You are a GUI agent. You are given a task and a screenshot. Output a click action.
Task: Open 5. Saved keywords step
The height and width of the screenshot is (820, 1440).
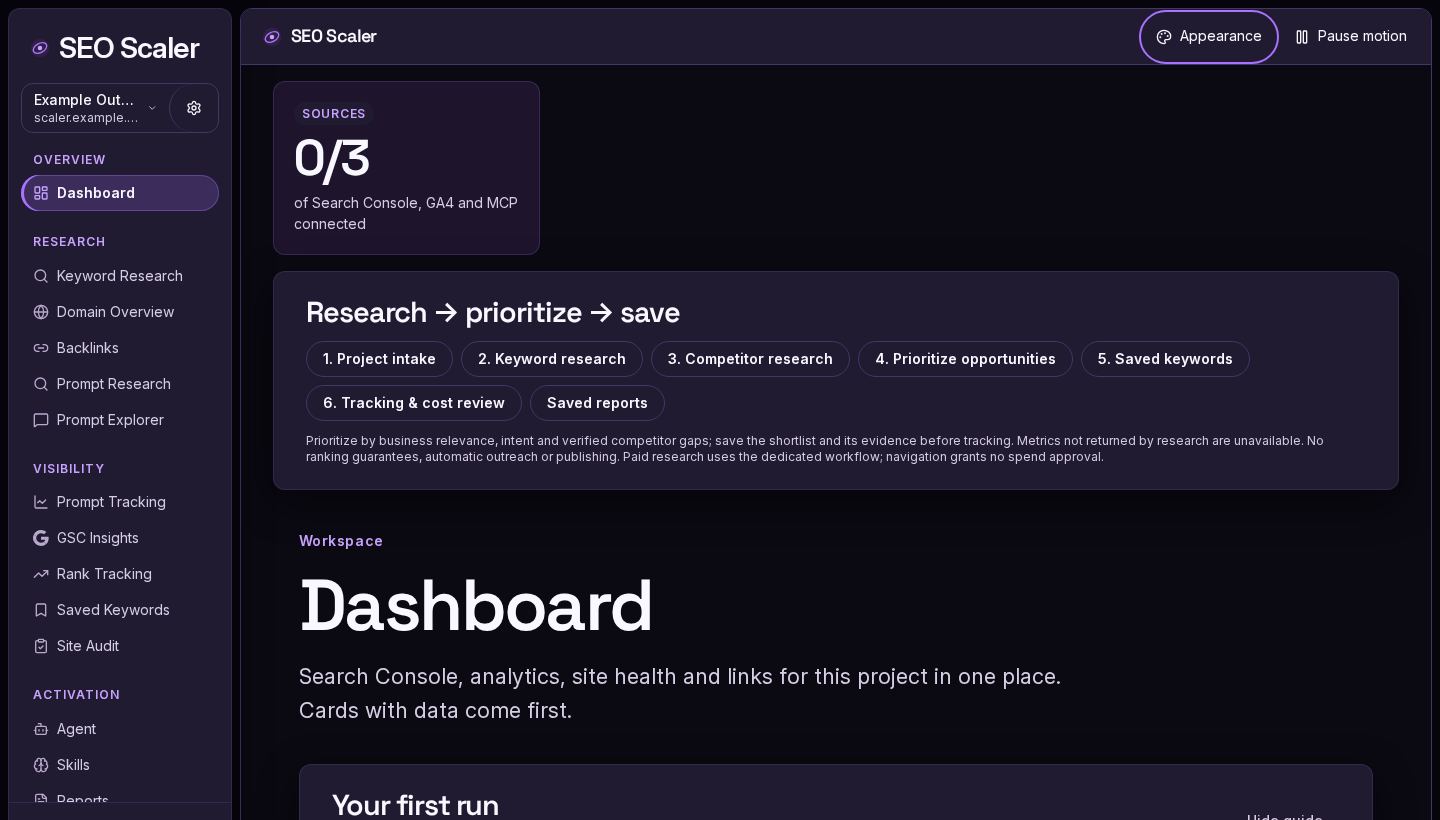click(1165, 359)
